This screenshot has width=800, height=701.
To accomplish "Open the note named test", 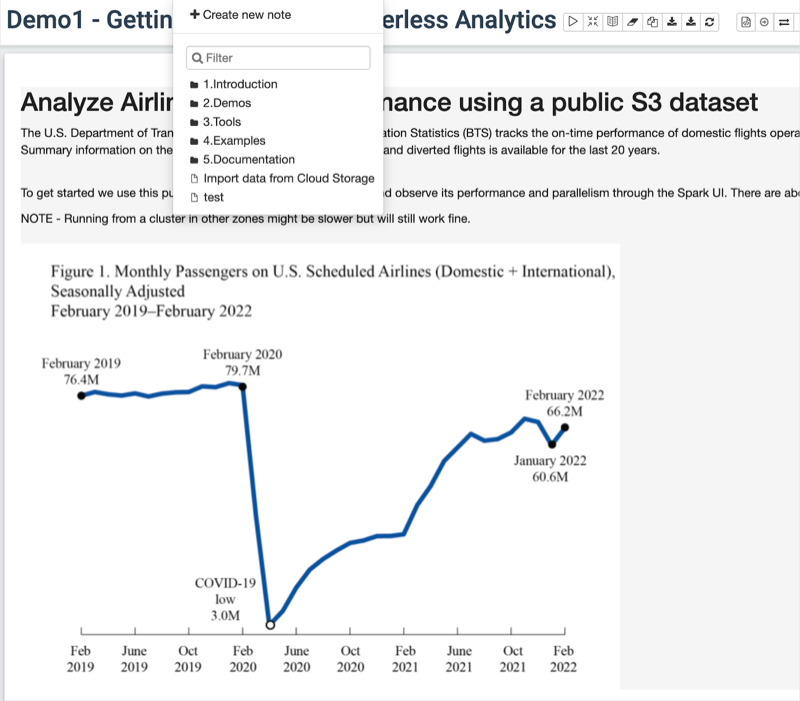I will coord(213,197).
